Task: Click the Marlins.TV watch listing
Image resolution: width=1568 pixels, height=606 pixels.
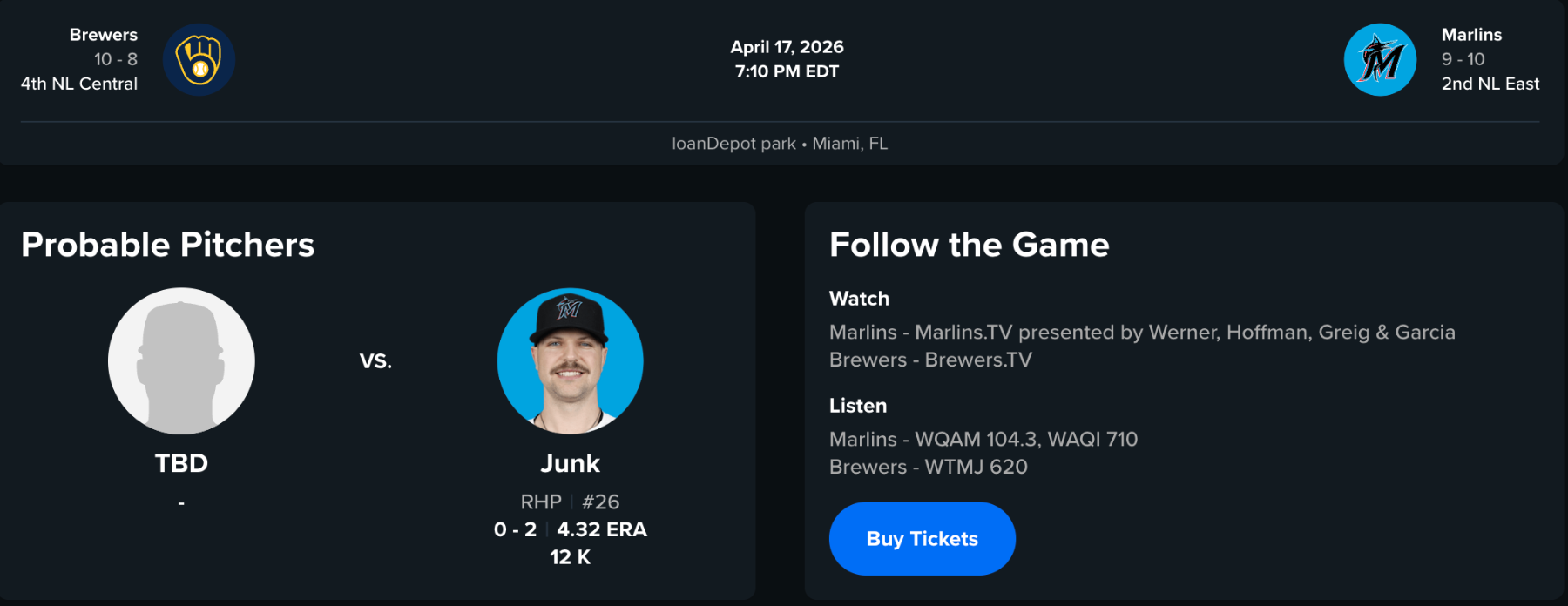Action: pos(1141,333)
